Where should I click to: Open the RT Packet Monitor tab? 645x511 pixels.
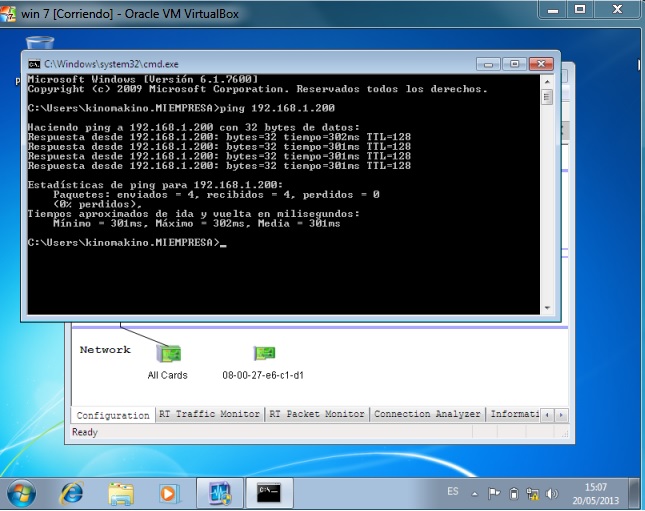tap(317, 414)
